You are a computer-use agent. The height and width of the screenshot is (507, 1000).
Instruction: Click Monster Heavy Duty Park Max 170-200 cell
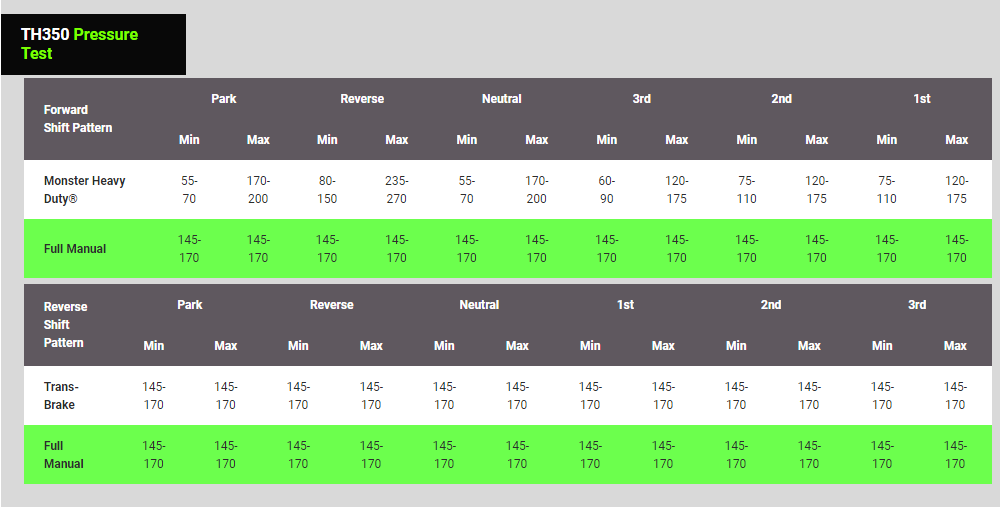(x=258, y=190)
